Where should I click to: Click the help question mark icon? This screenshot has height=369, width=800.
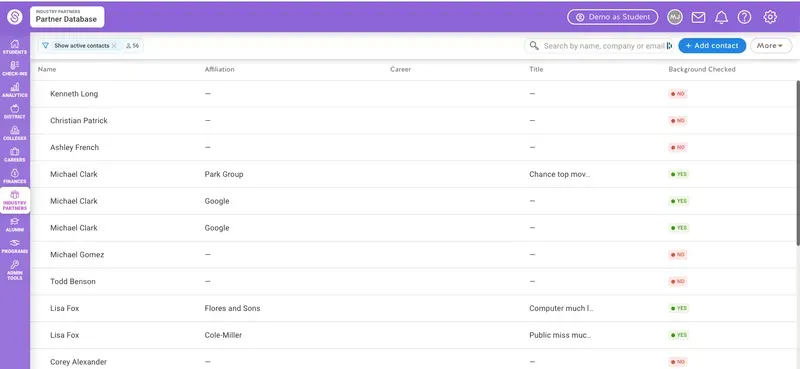pos(744,17)
